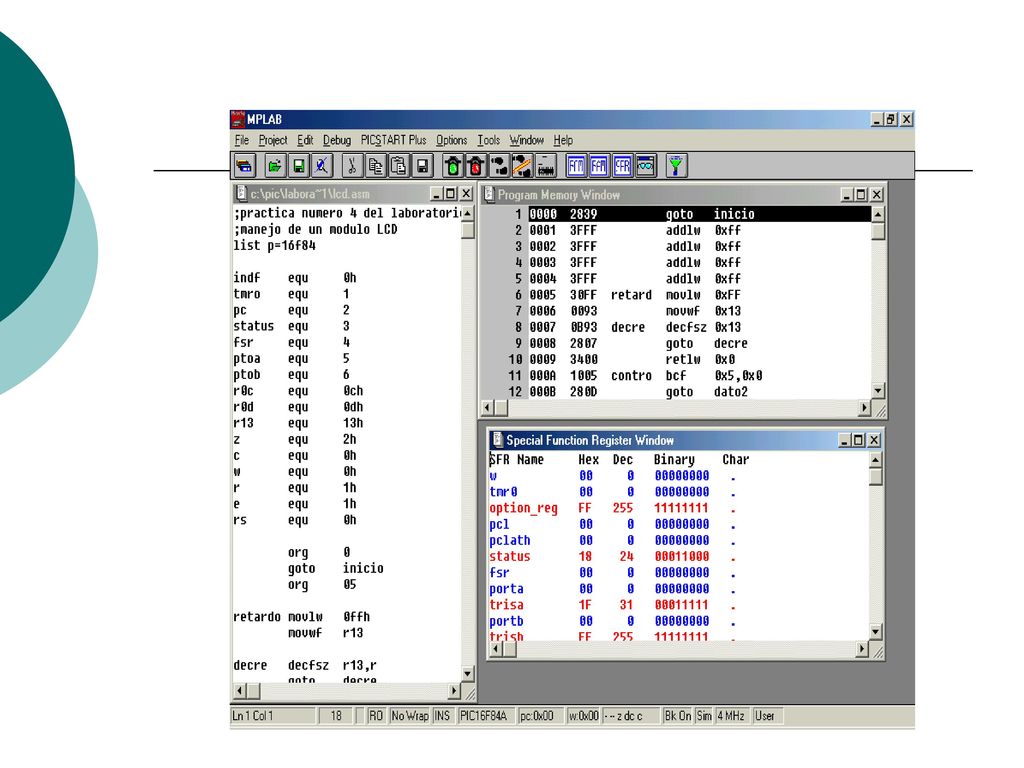Halt the processor with the red traffic light

(x=476, y=166)
